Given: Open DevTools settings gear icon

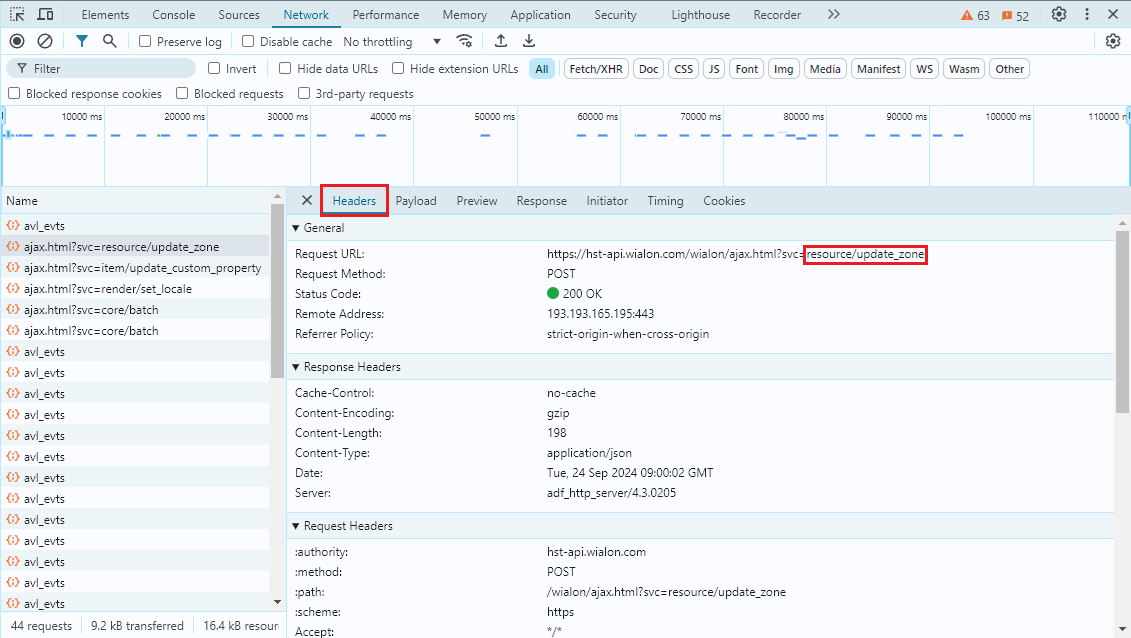Looking at the screenshot, I should pos(1059,15).
